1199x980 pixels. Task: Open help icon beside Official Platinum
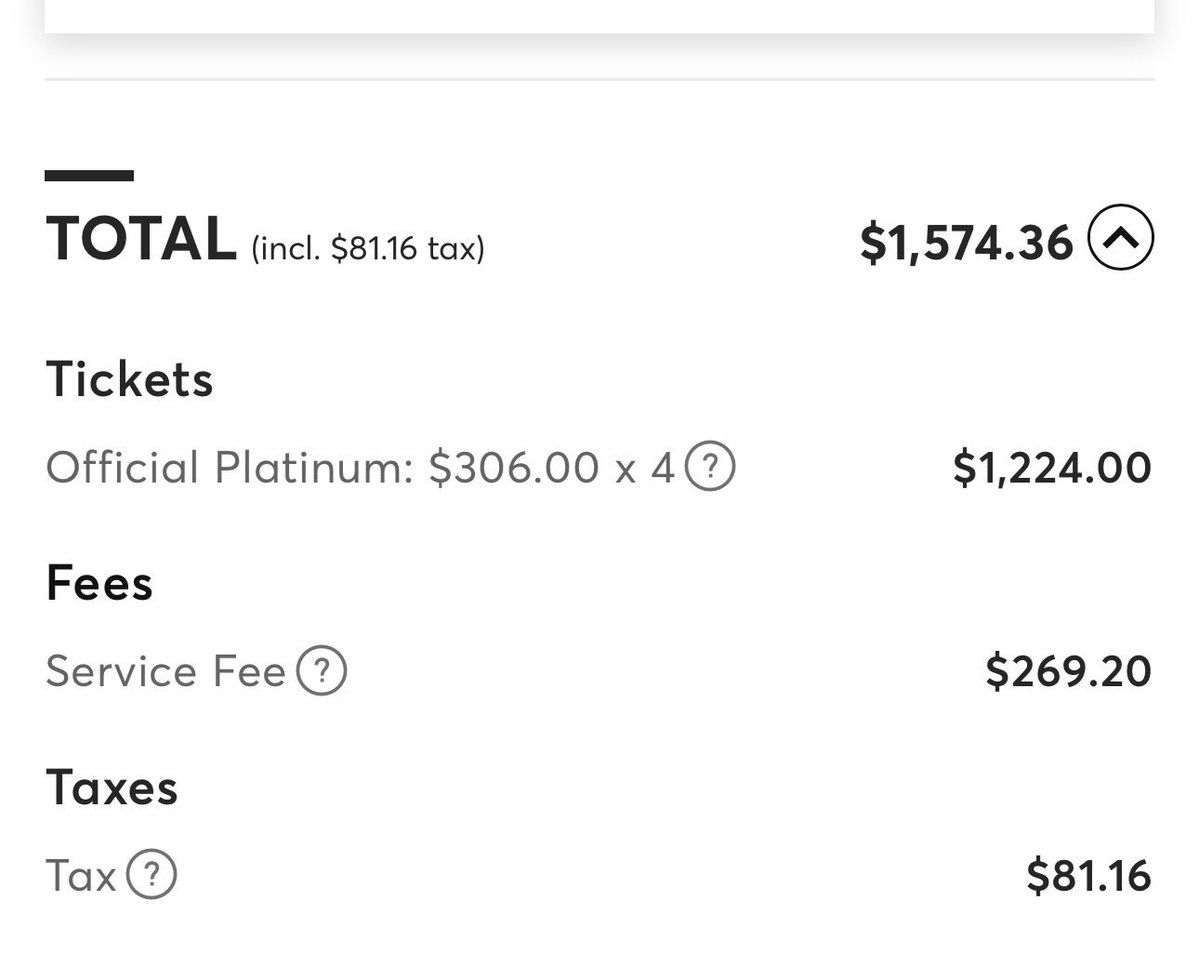pyautogui.click(x=709, y=466)
